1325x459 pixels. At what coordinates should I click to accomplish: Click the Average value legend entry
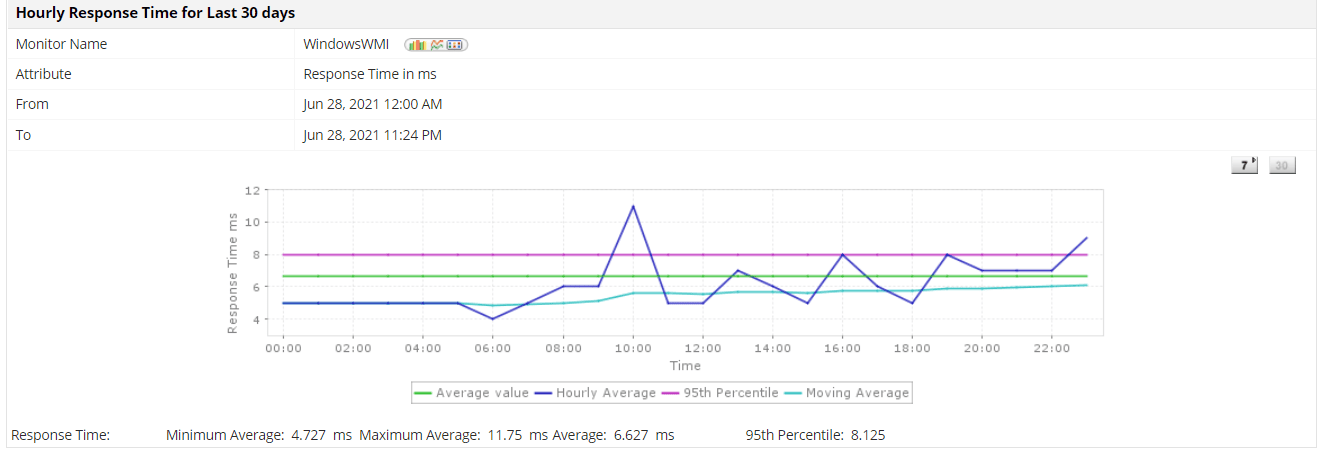[x=482, y=393]
